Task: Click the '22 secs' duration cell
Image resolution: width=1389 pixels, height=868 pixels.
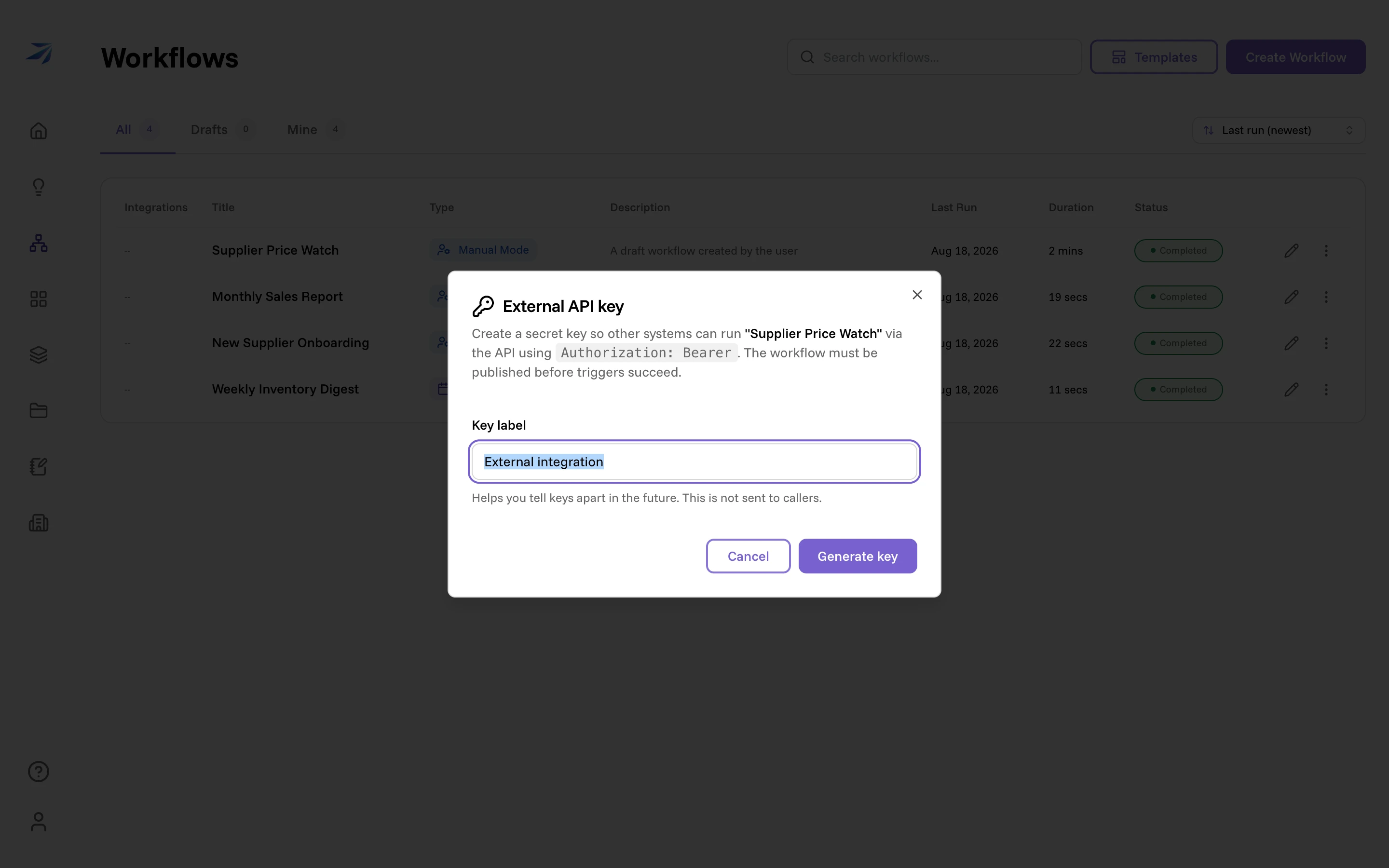Action: pyautogui.click(x=1068, y=343)
